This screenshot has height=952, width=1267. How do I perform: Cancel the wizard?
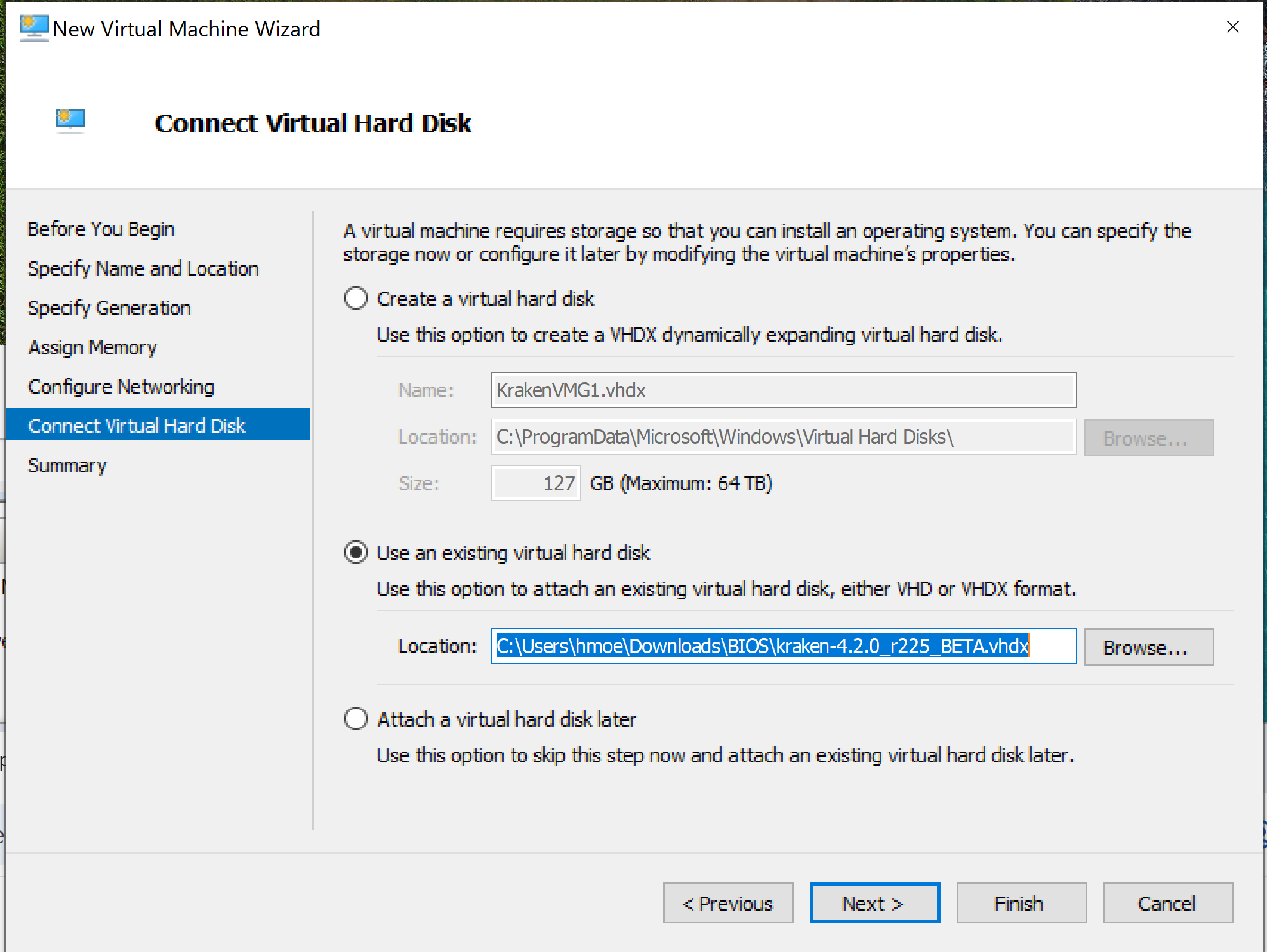(x=1167, y=903)
